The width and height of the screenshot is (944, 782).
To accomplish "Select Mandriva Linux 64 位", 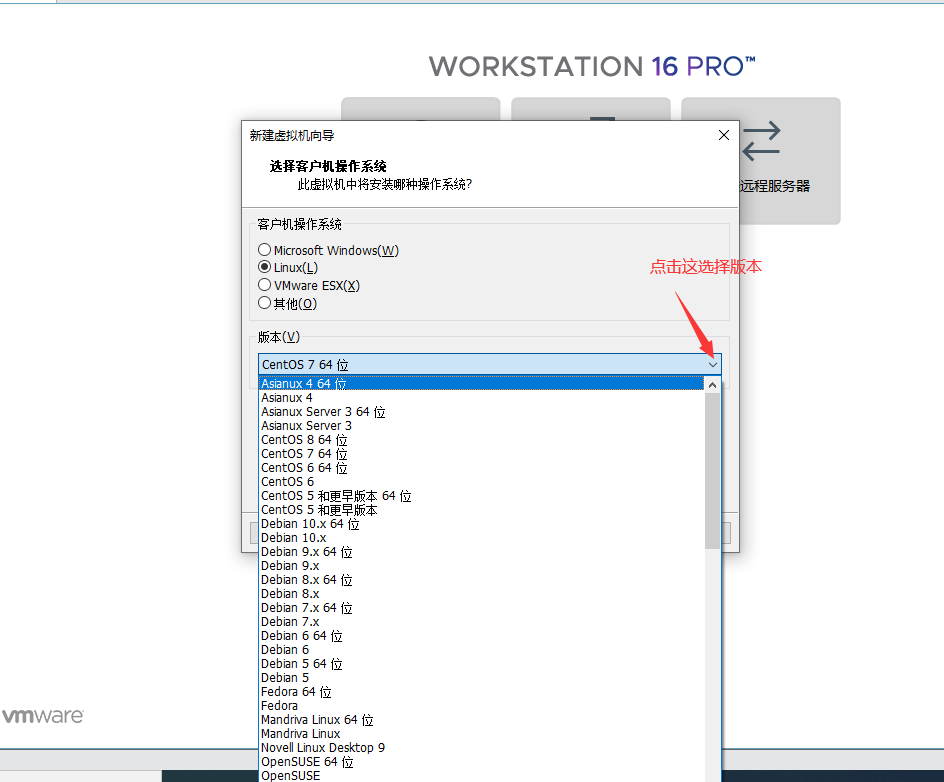I will coord(481,719).
